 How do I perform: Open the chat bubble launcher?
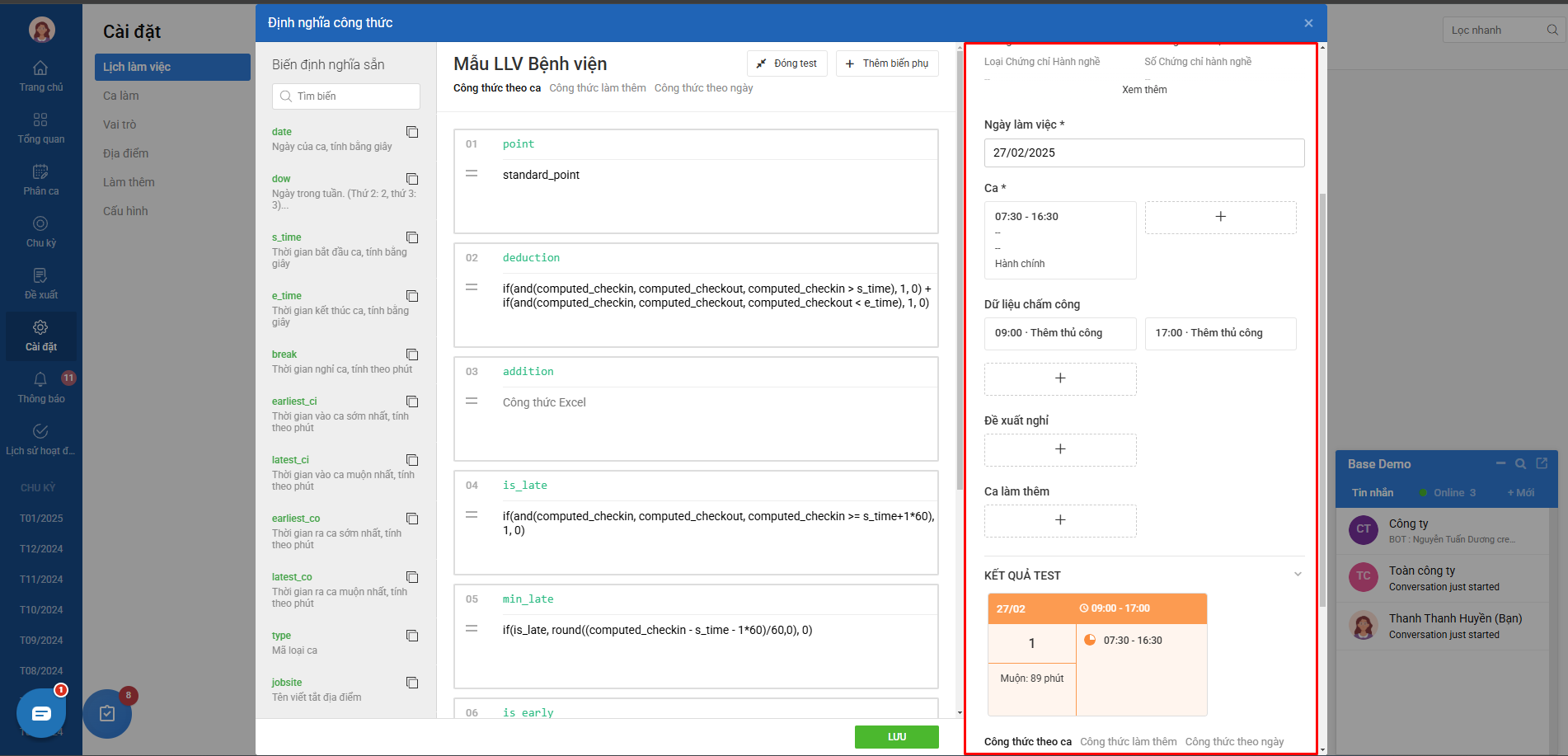(x=41, y=713)
